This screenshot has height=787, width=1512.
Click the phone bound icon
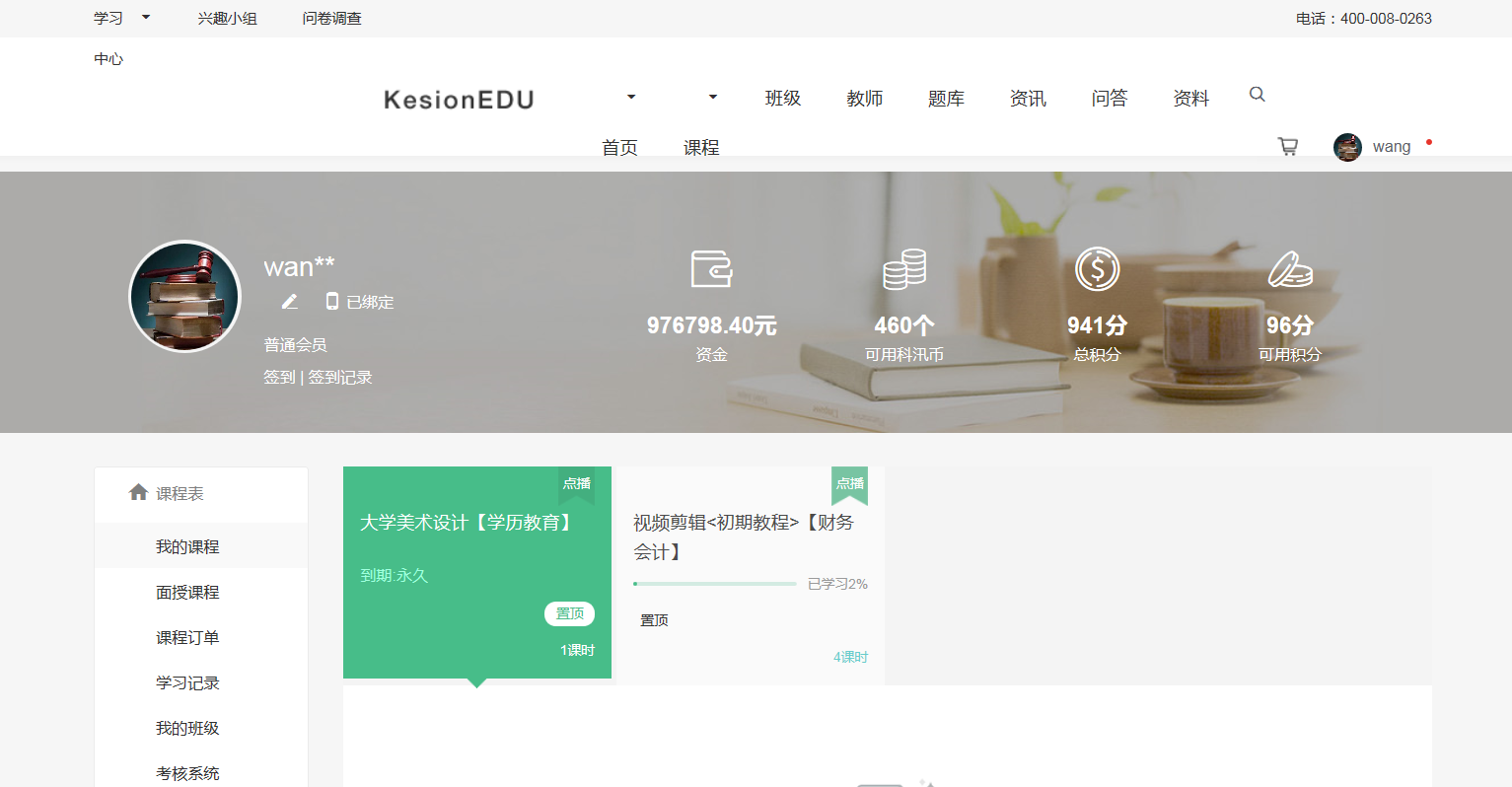pyautogui.click(x=332, y=301)
